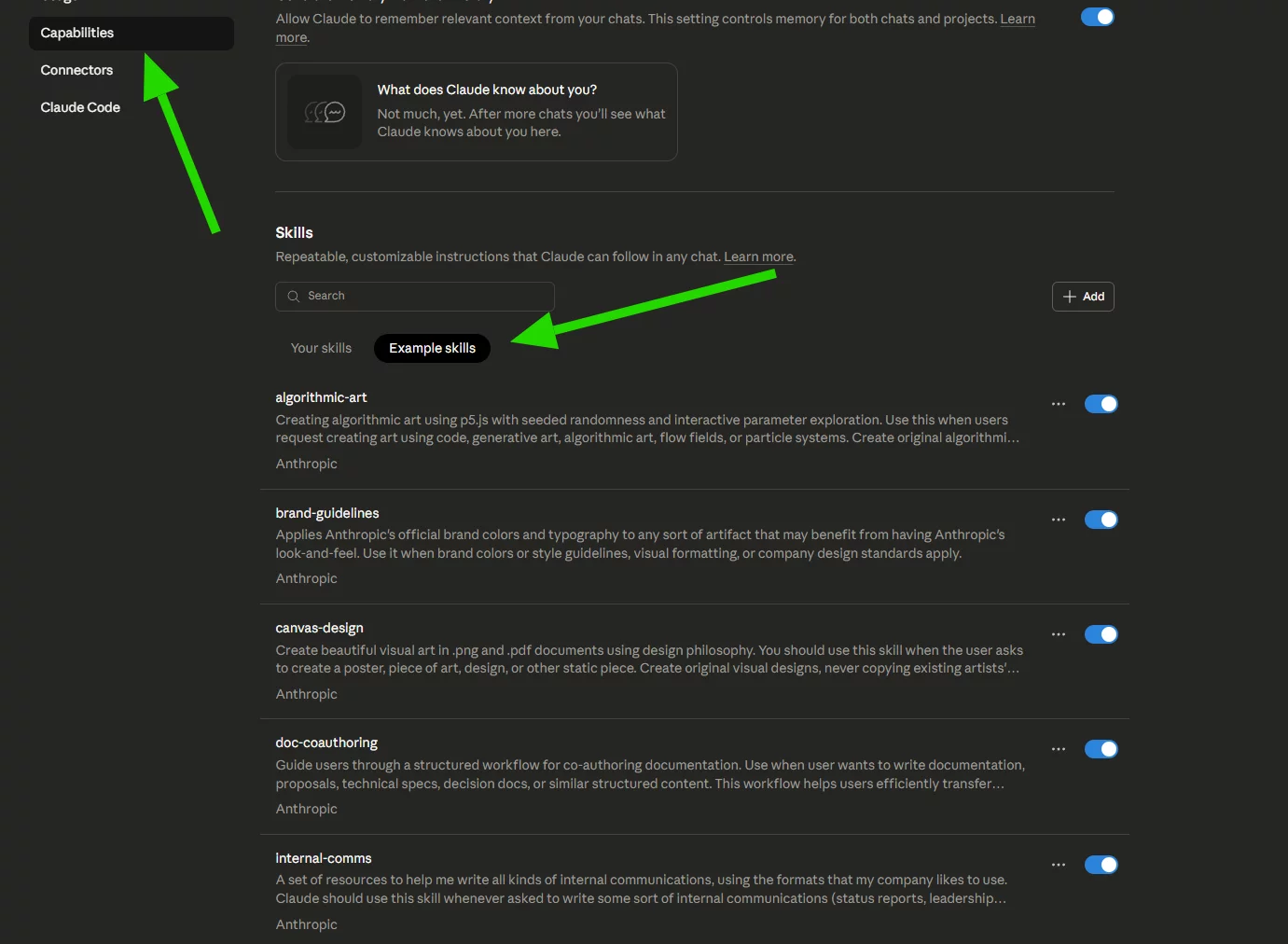Turn off the brand-guidelines skill
Viewport: 1288px width, 944px height.
click(x=1101, y=520)
